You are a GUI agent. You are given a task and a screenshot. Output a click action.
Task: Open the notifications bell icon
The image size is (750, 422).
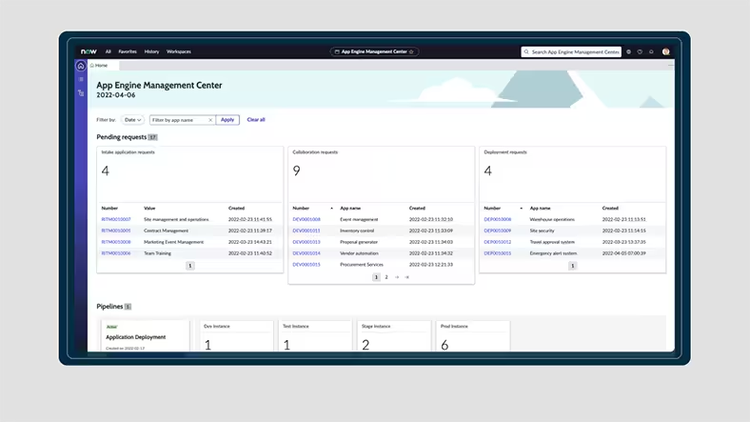[651, 52]
